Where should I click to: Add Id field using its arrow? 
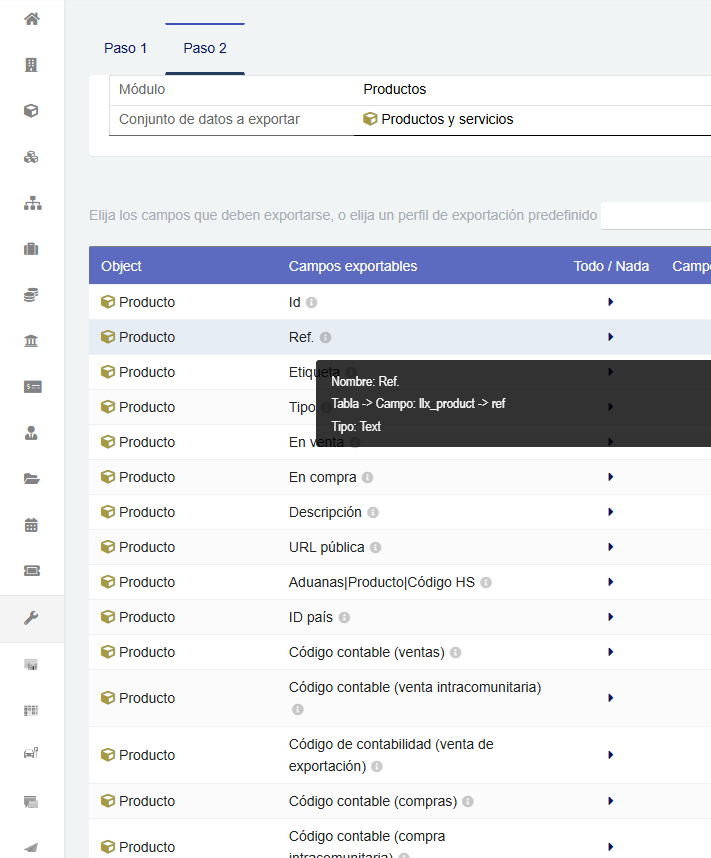pos(610,302)
